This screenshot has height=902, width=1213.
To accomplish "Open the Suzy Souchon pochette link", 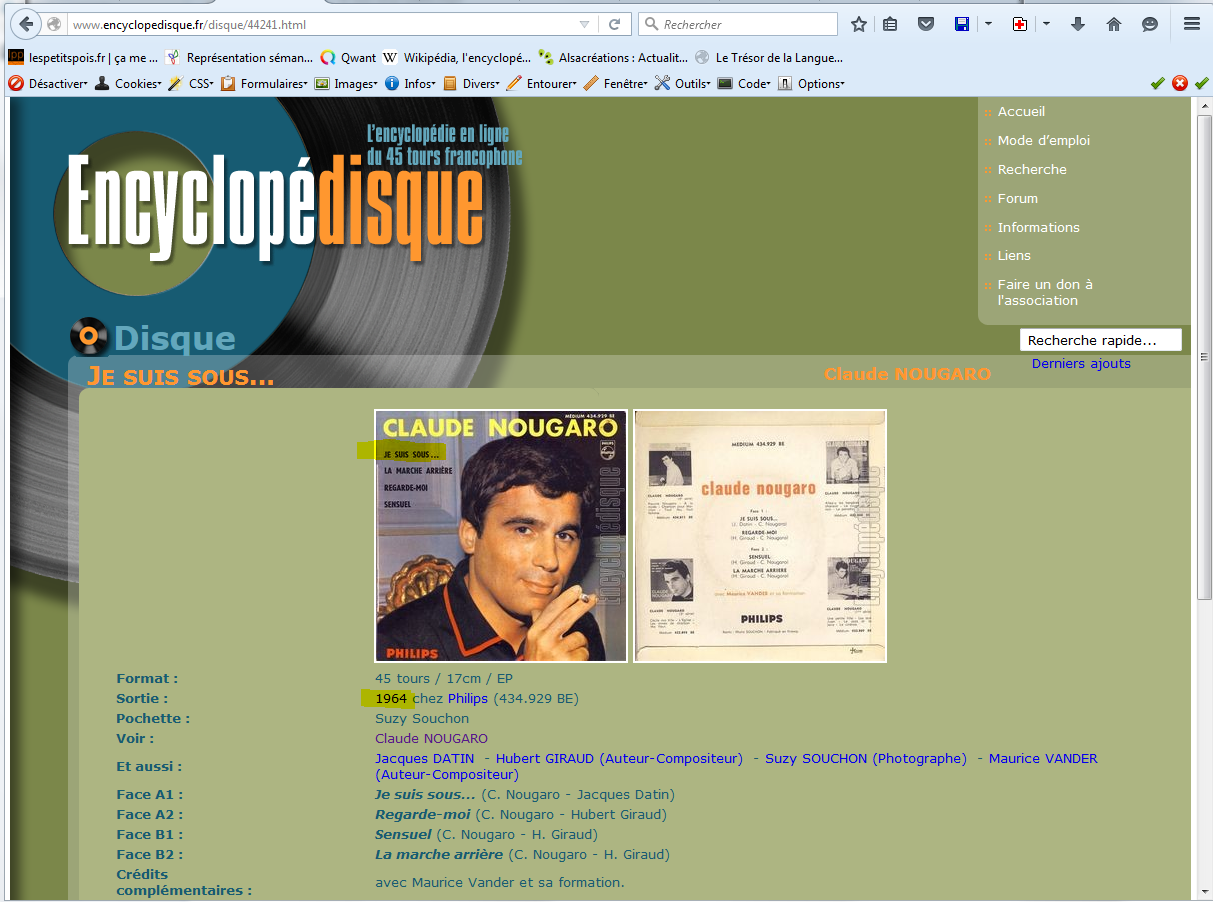I will pyautogui.click(x=422, y=719).
